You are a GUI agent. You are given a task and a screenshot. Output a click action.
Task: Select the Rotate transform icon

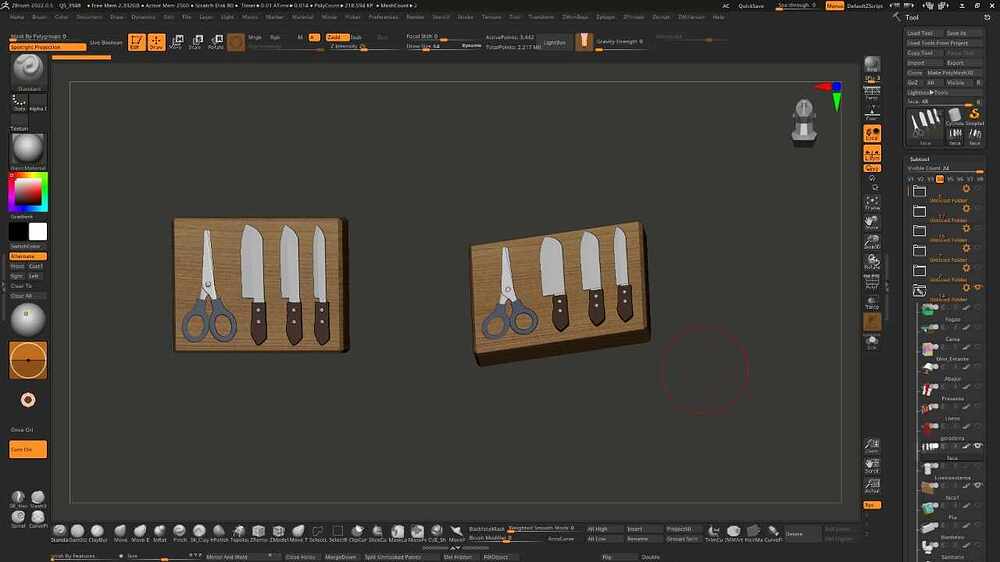point(216,42)
